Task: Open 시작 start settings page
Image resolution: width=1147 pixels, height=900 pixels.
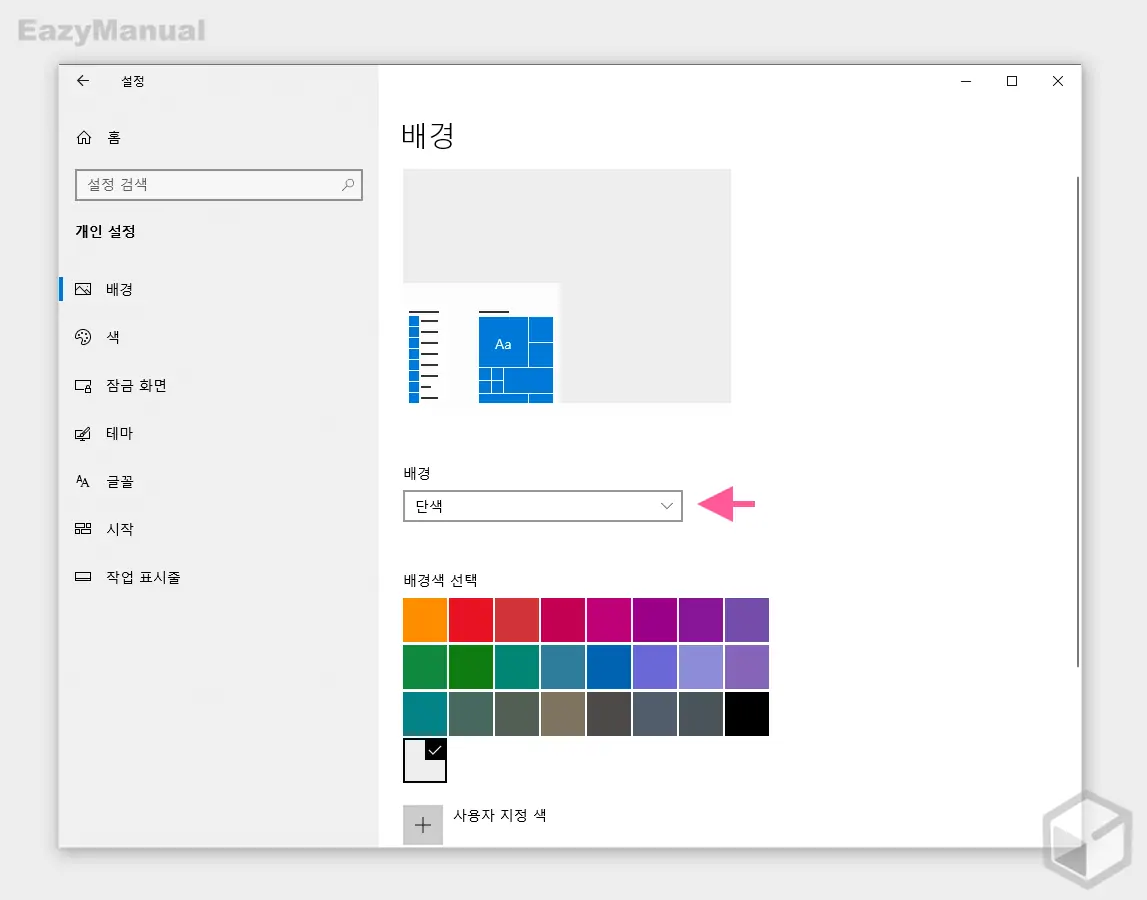Action: coord(119,529)
